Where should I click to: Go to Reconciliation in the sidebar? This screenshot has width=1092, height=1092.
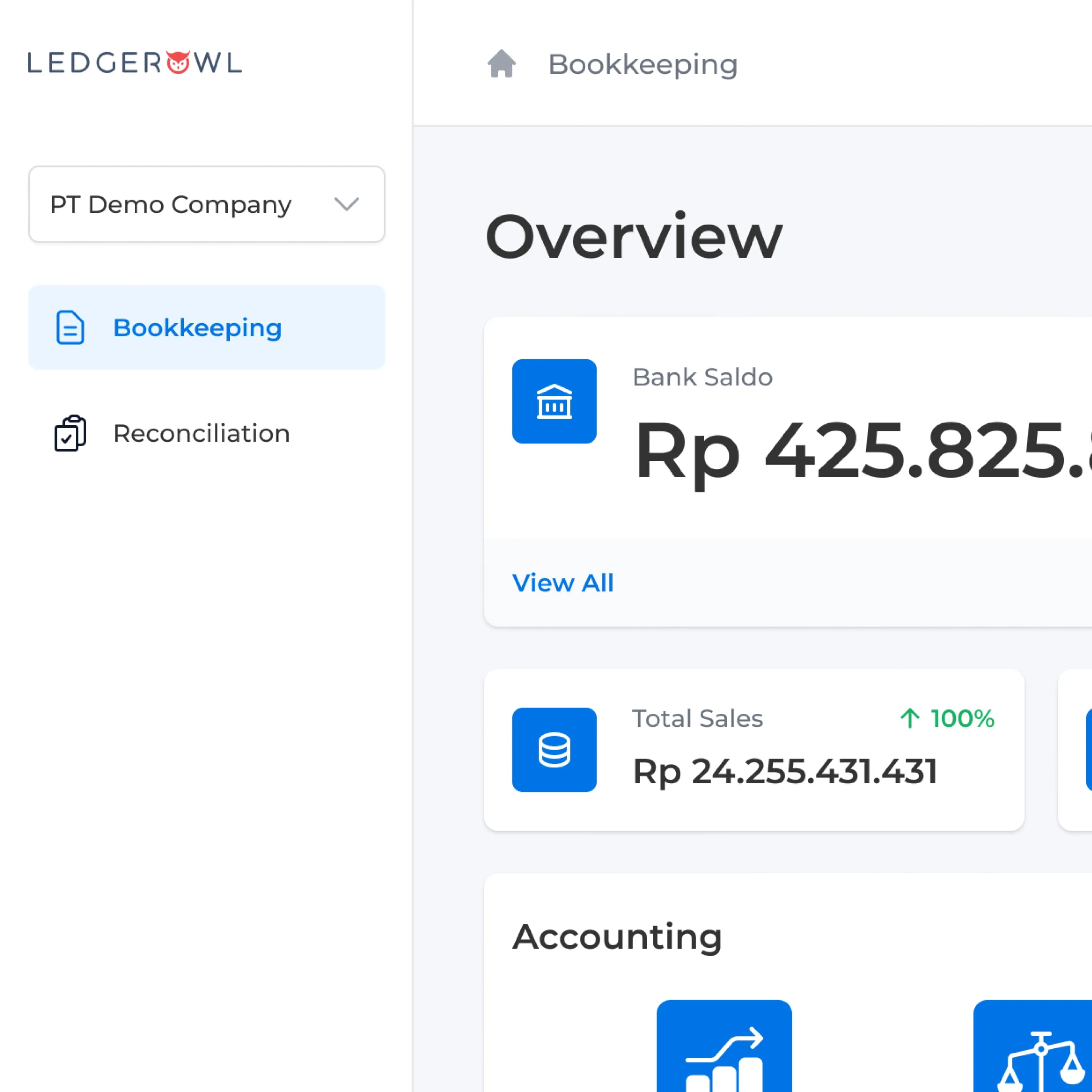(x=201, y=434)
